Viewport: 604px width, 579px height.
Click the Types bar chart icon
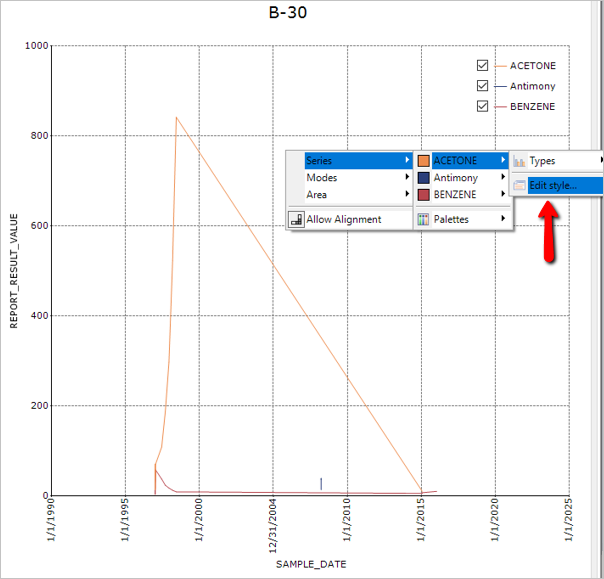click(x=519, y=161)
